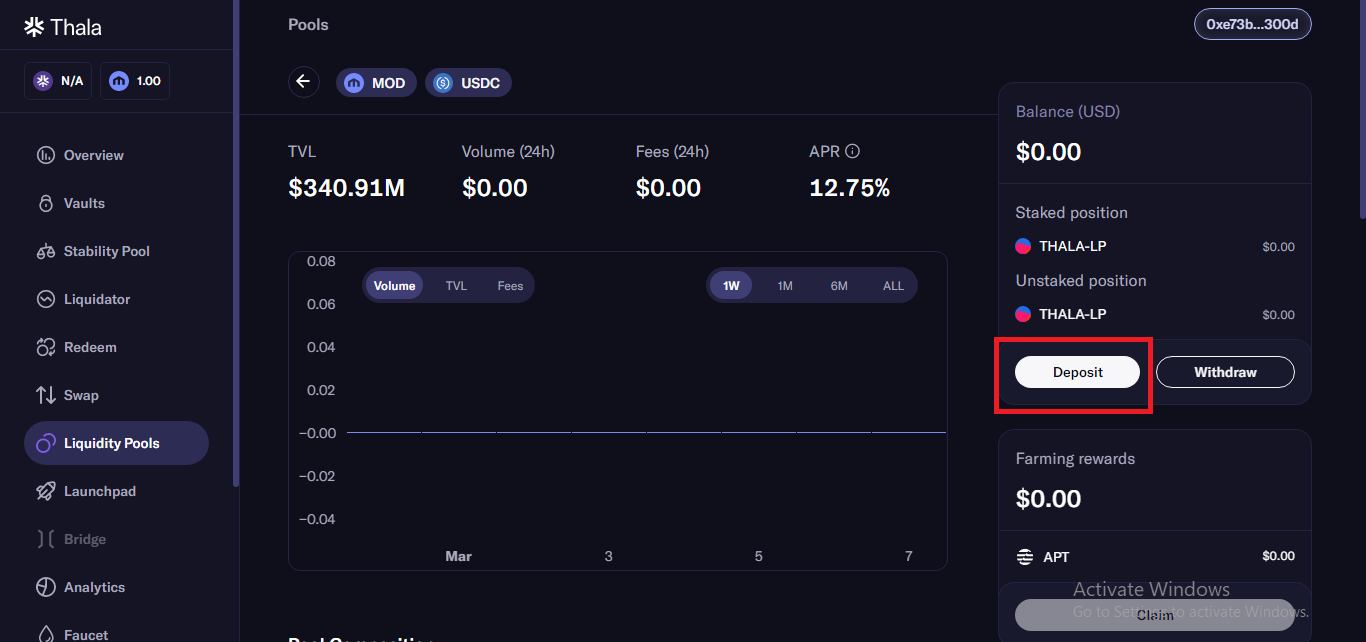Switch chart to TVL
This screenshot has width=1366, height=642.
tap(456, 286)
